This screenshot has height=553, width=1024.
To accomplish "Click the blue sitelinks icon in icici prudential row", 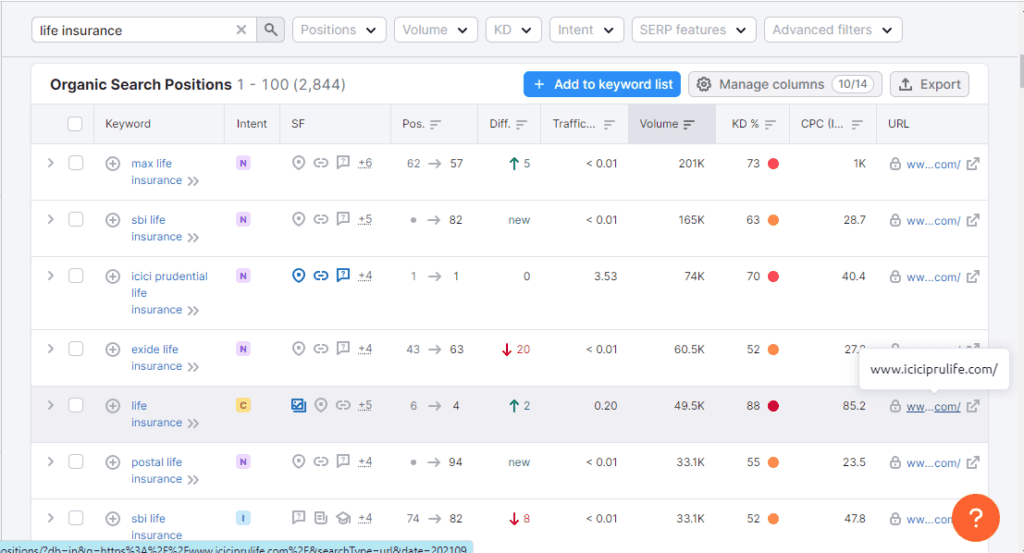I will 321,276.
